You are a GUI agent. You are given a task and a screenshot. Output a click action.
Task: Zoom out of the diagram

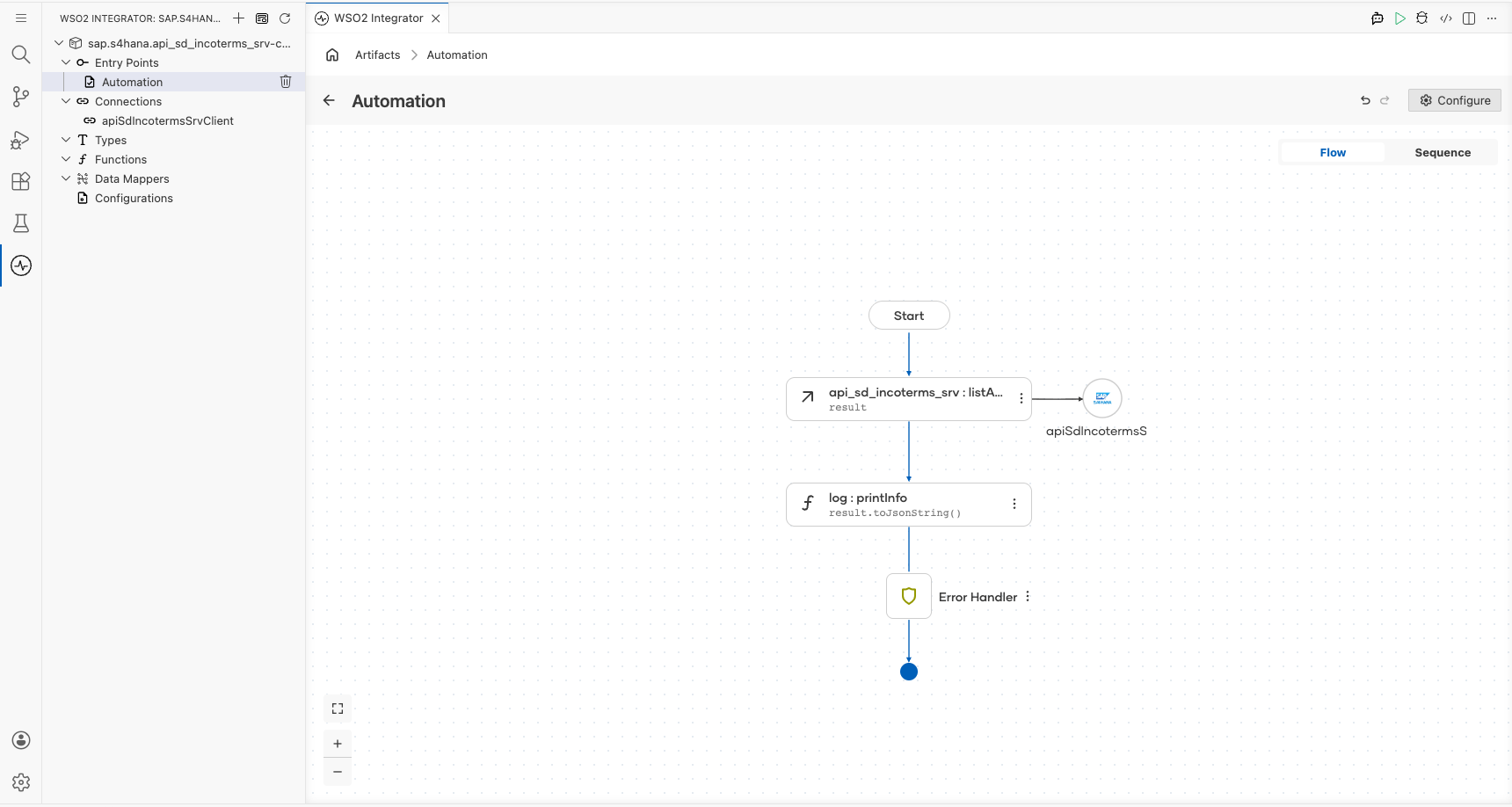point(338,772)
